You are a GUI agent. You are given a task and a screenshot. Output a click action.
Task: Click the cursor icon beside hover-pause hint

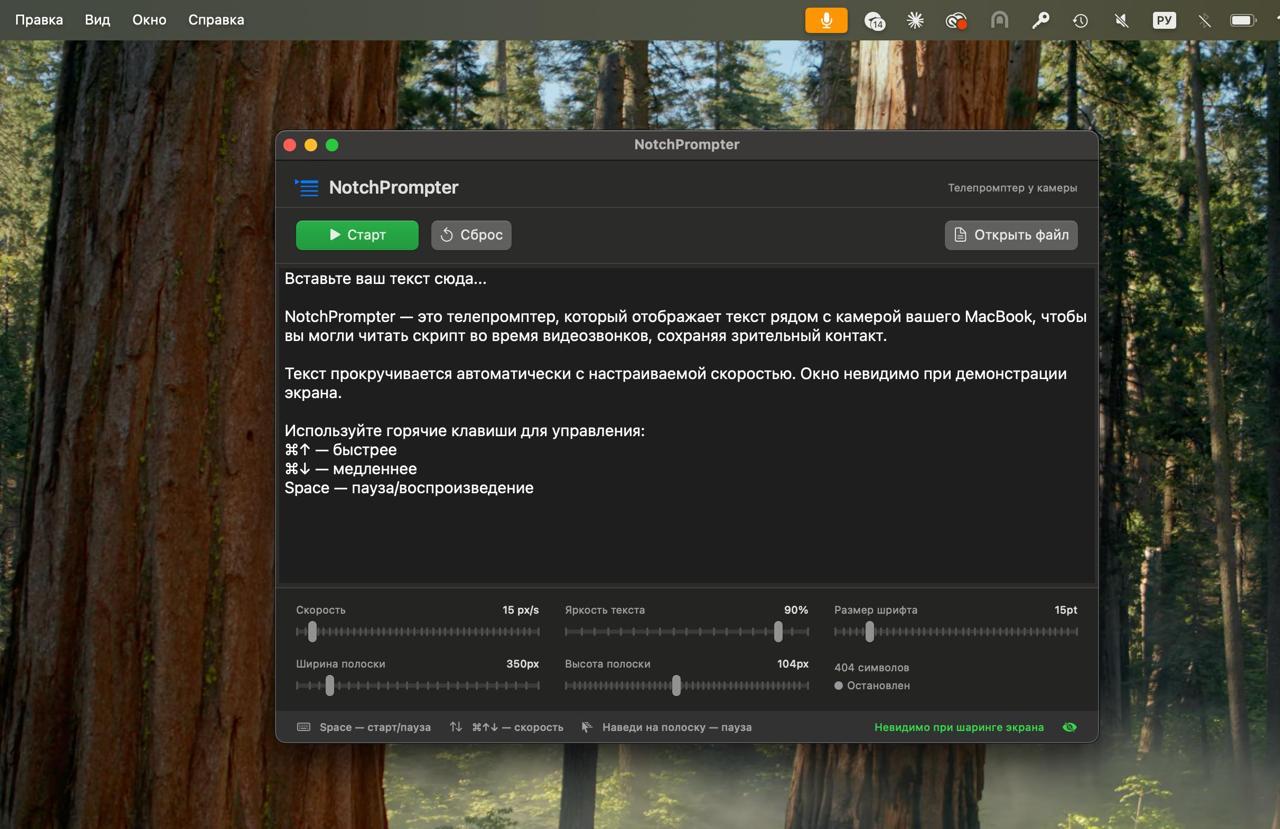(x=587, y=727)
